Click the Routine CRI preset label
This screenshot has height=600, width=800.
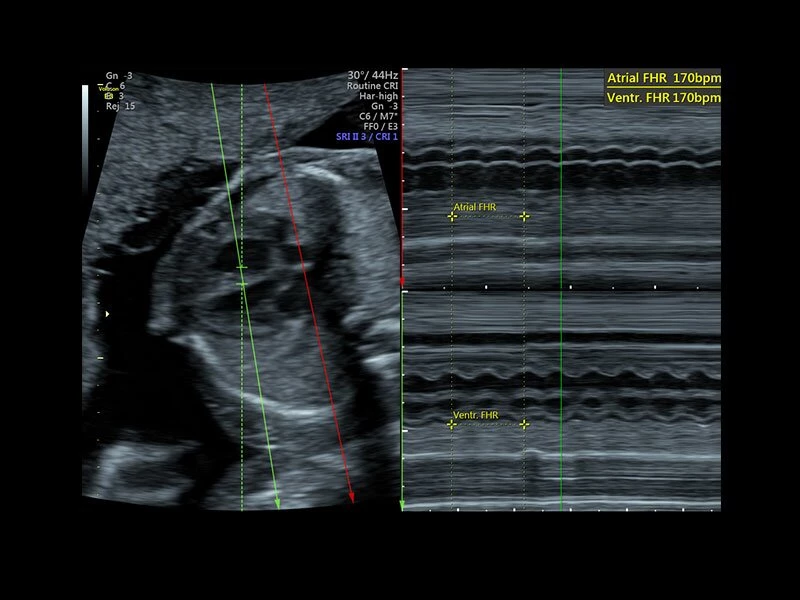(371, 85)
